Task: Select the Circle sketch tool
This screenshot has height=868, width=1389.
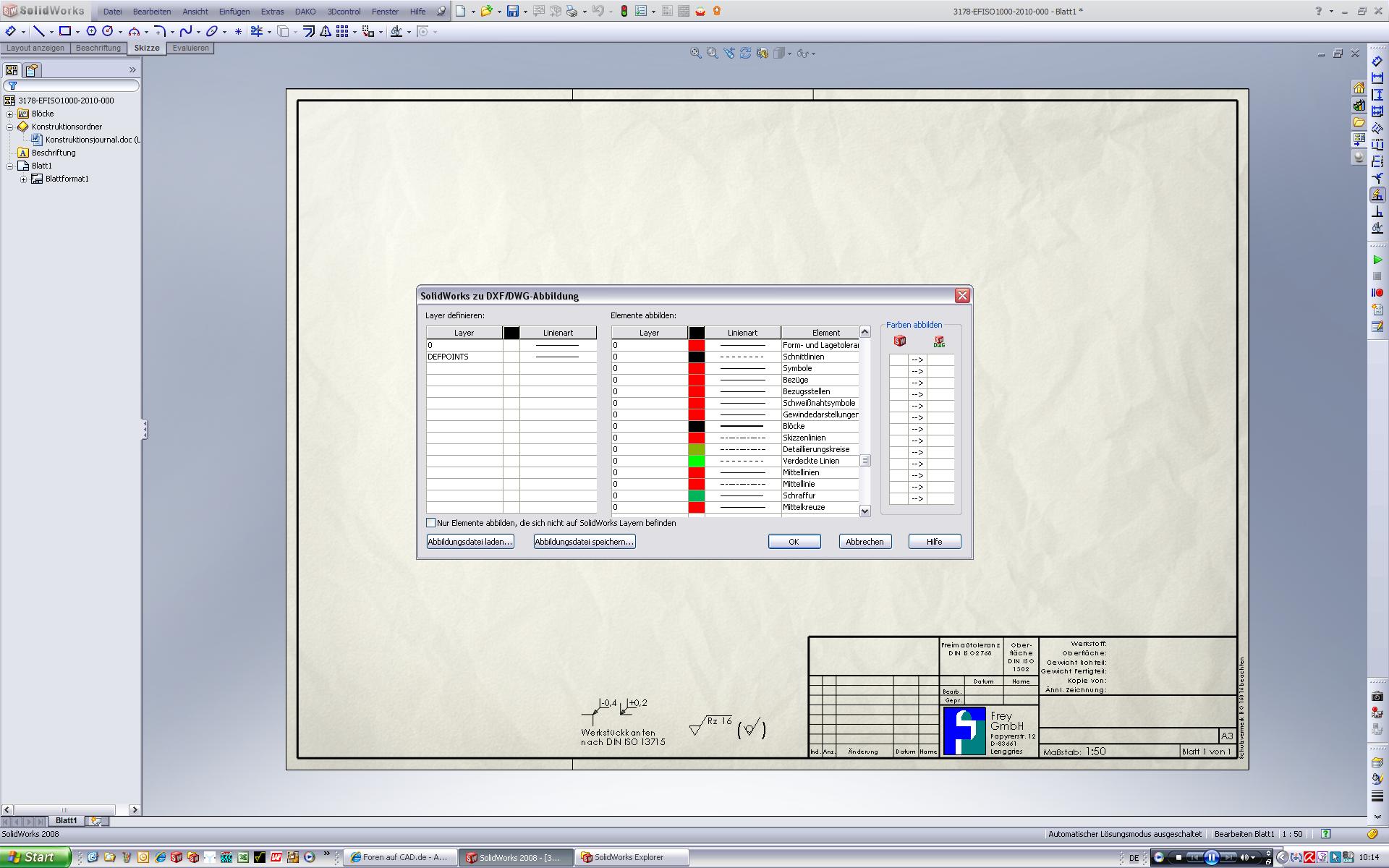Action: (108, 31)
